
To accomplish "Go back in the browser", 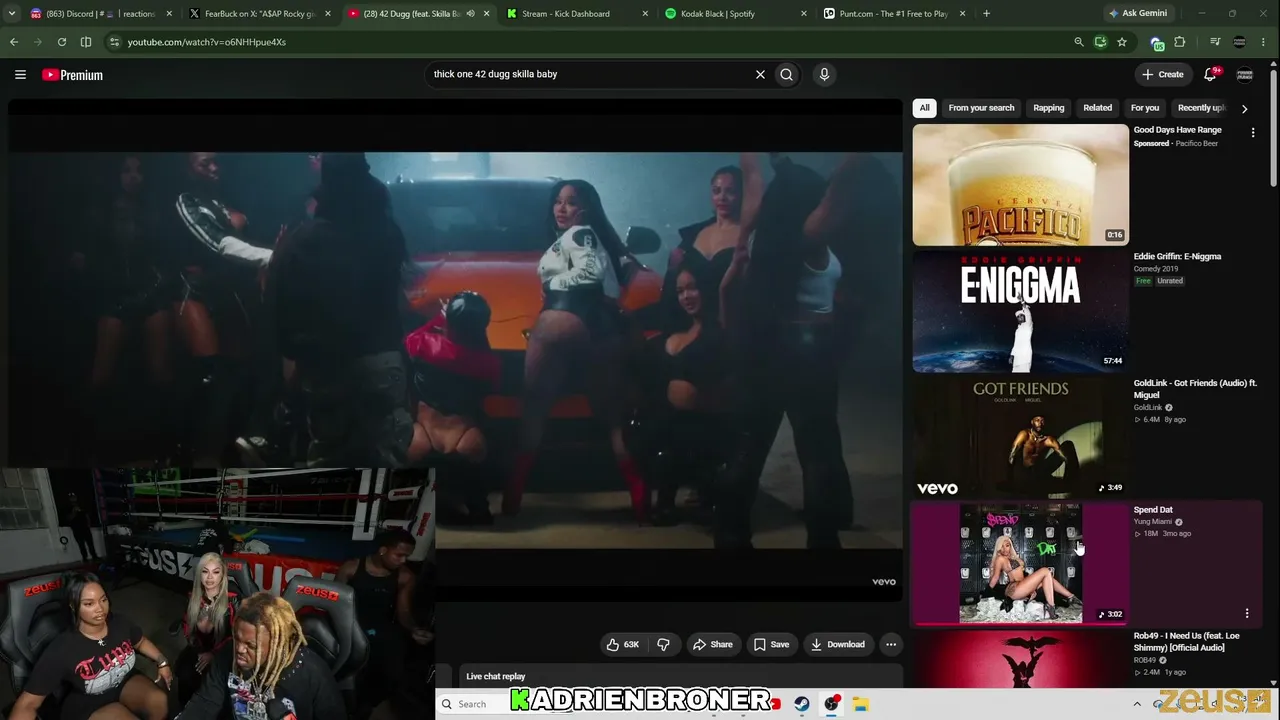I will tap(14, 42).
